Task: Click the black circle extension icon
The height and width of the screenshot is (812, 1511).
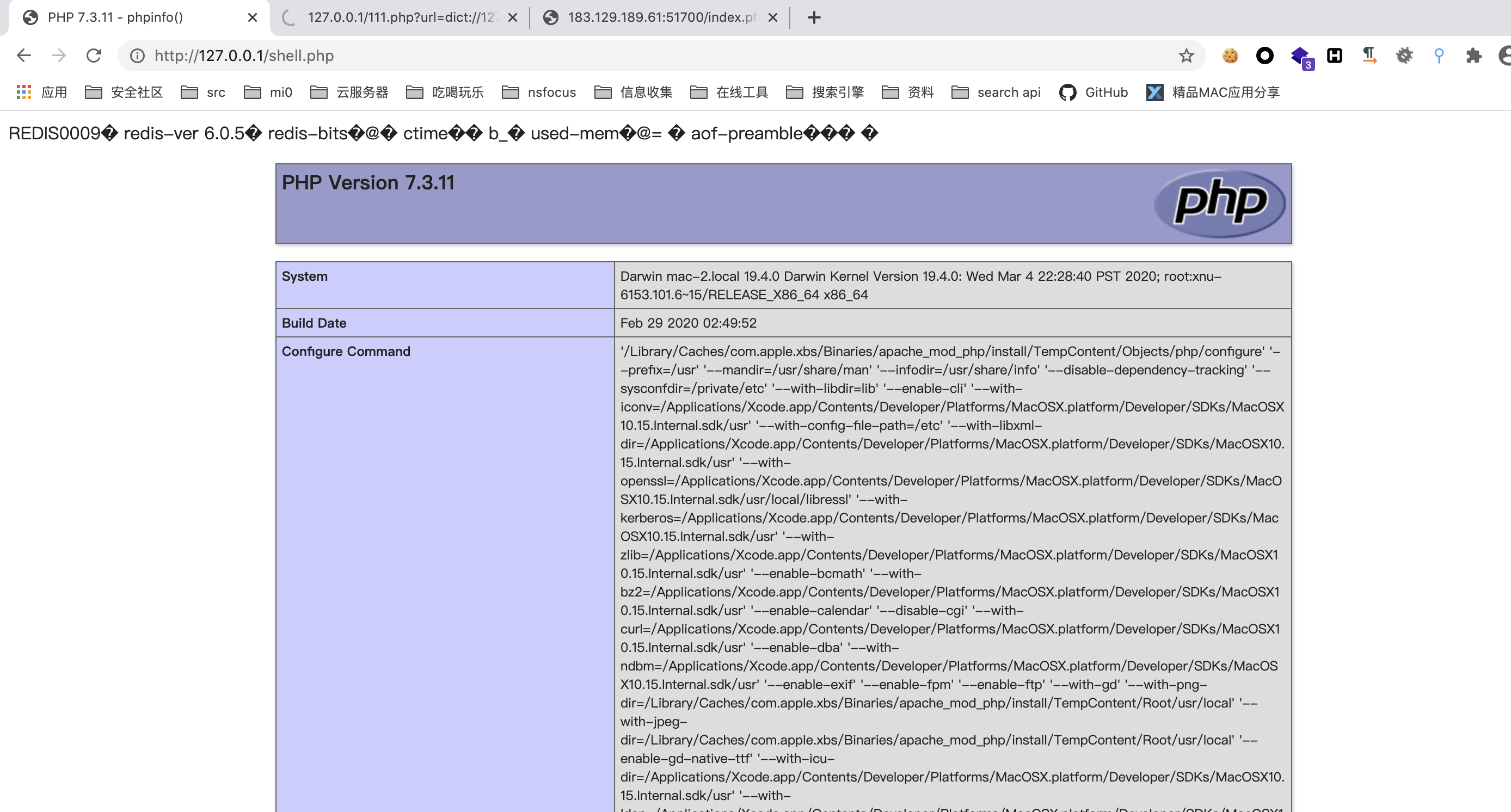Action: (1264, 56)
